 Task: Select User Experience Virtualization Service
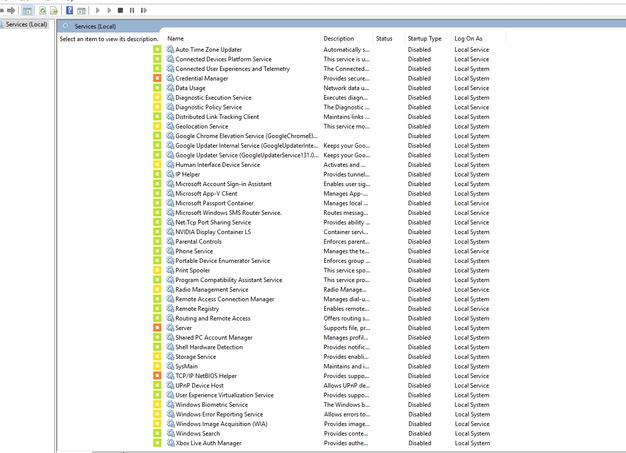225,395
